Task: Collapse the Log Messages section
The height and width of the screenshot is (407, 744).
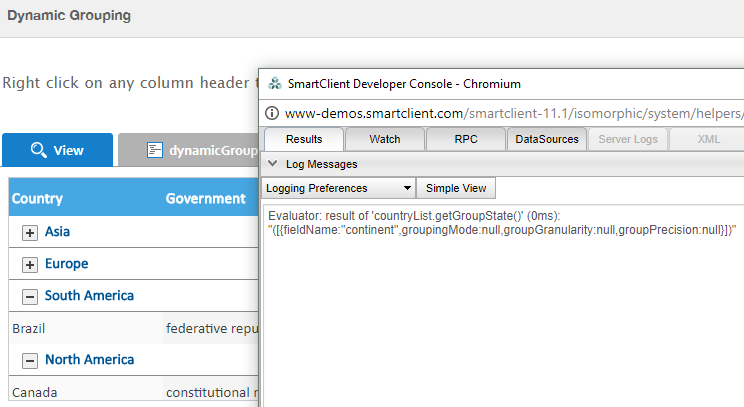Action: pos(272,164)
